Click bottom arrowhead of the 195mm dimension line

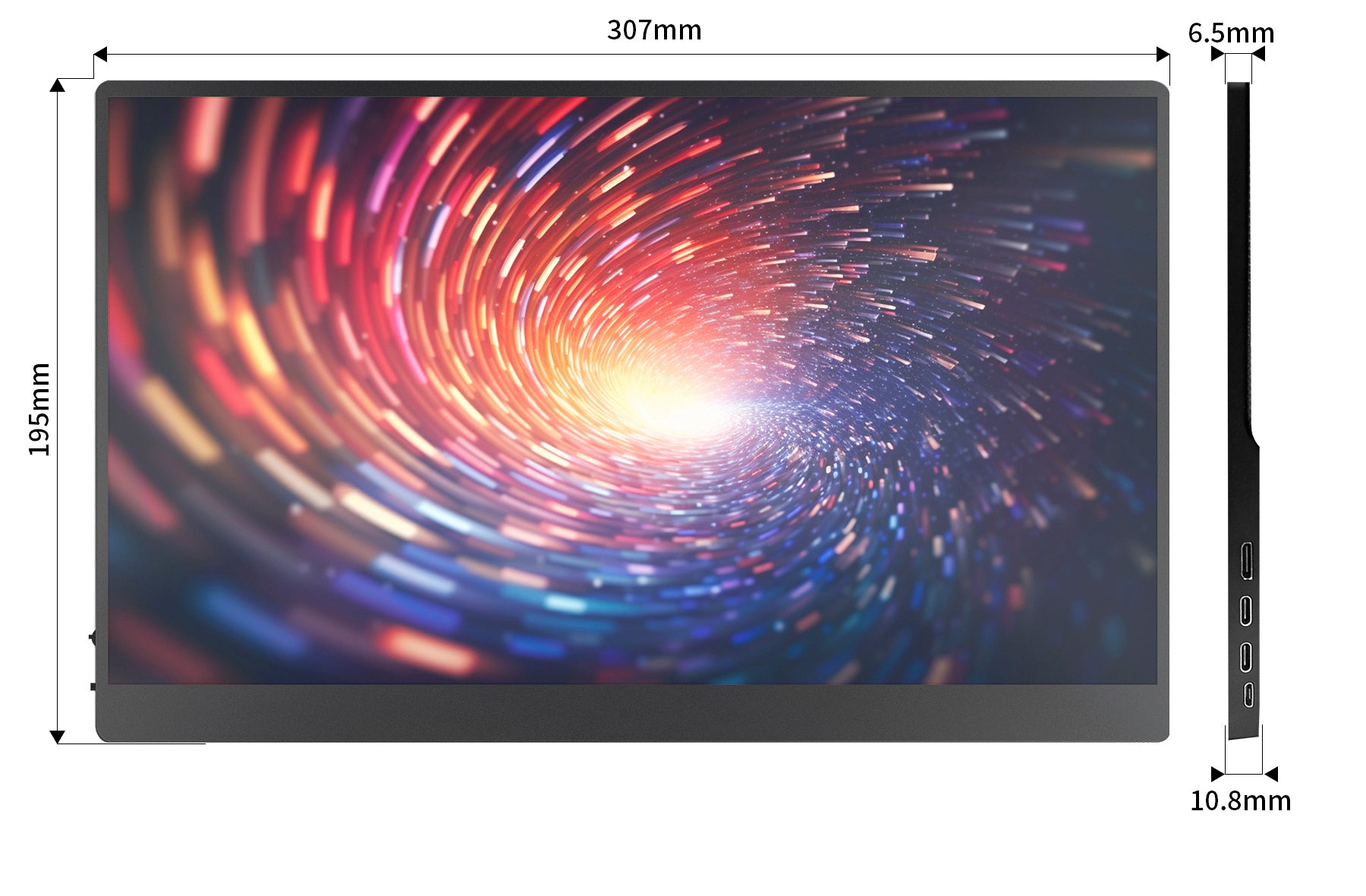click(x=57, y=737)
